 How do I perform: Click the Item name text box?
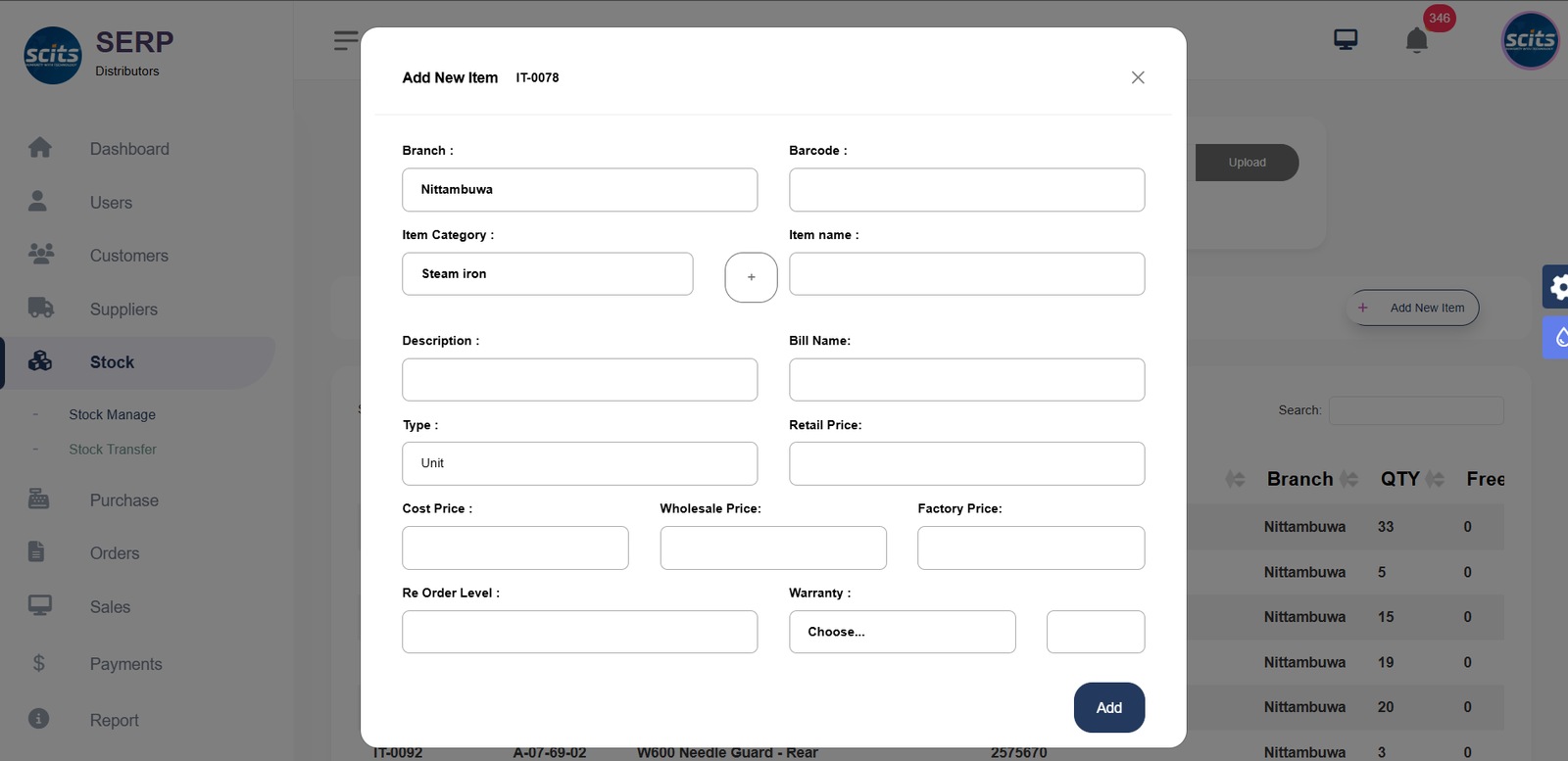click(x=966, y=274)
